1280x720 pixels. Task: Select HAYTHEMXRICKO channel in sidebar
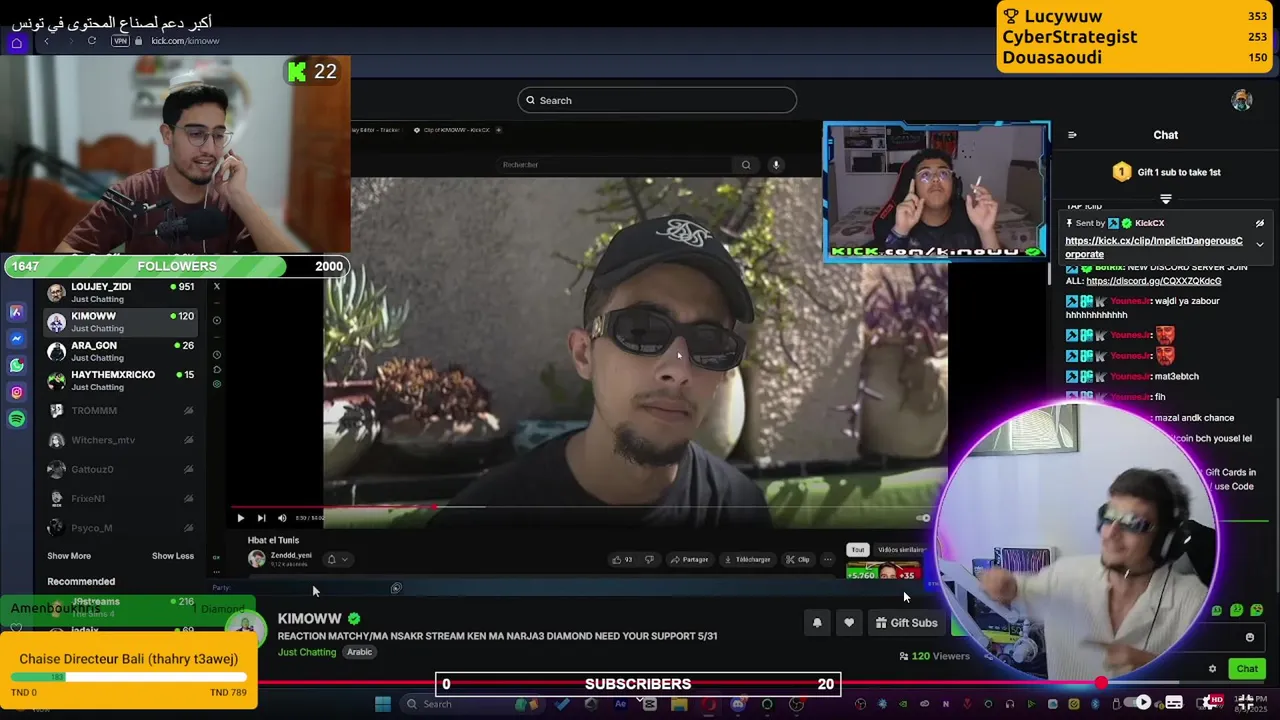[120, 380]
